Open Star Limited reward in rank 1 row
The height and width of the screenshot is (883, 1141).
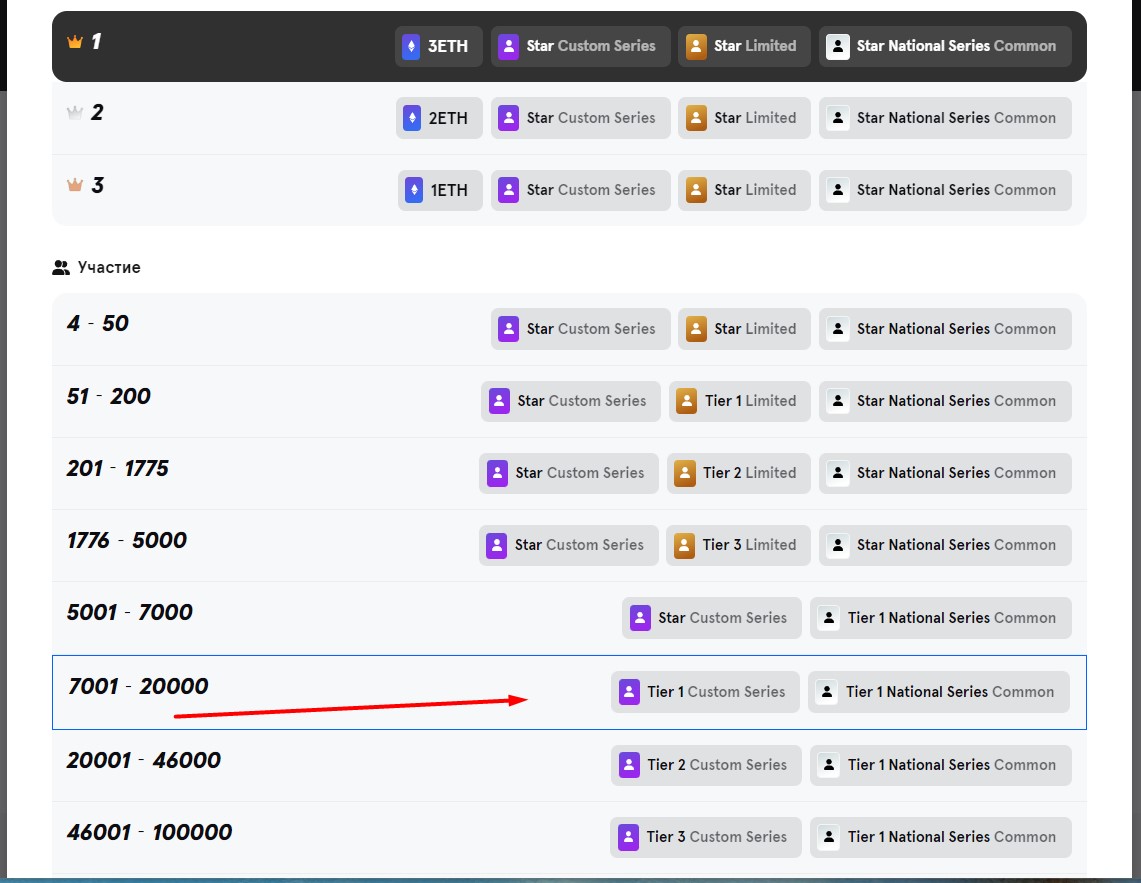coord(744,47)
